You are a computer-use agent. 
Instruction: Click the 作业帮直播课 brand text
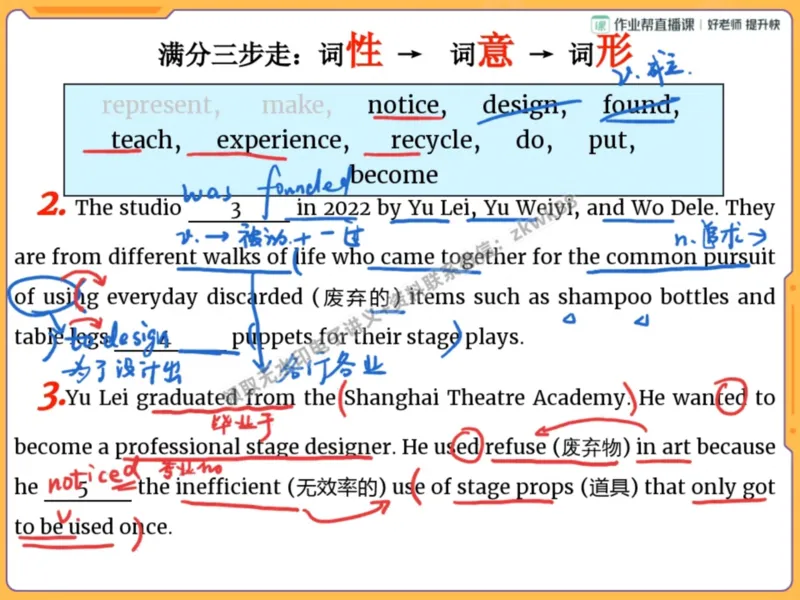(654, 24)
